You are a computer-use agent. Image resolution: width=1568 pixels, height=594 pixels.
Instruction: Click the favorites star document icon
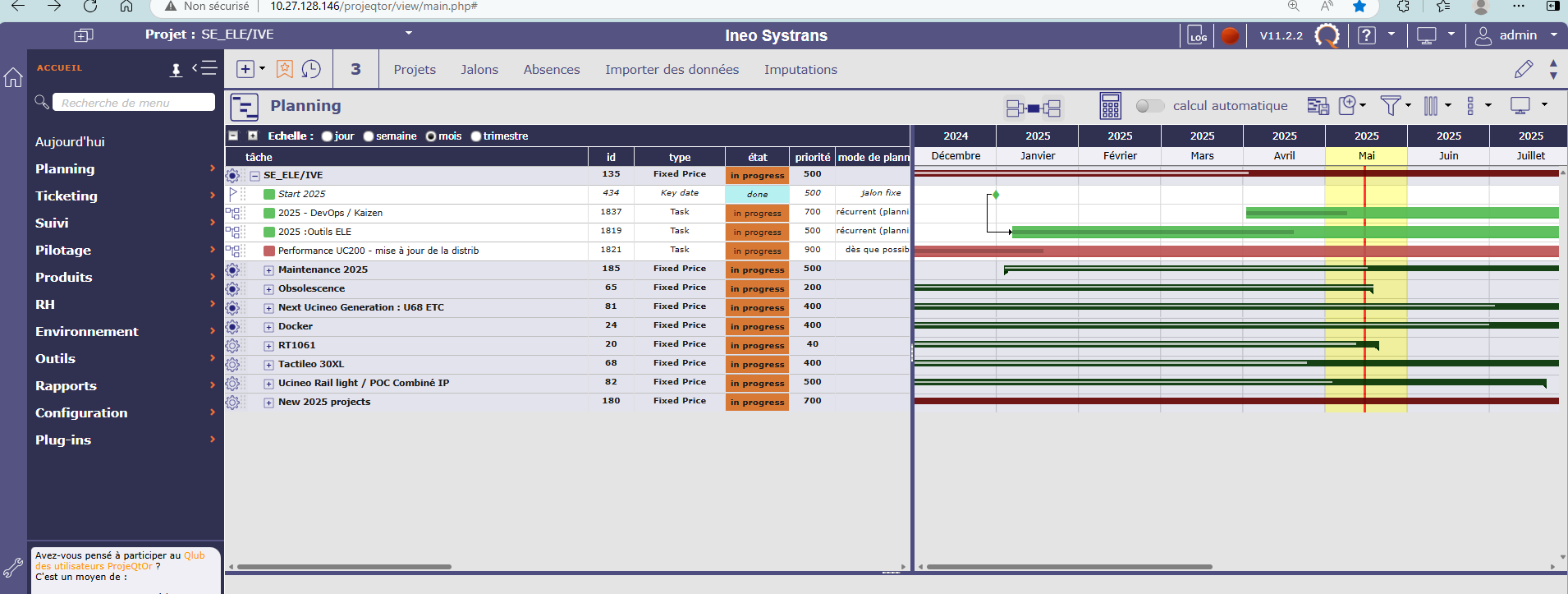pos(284,69)
